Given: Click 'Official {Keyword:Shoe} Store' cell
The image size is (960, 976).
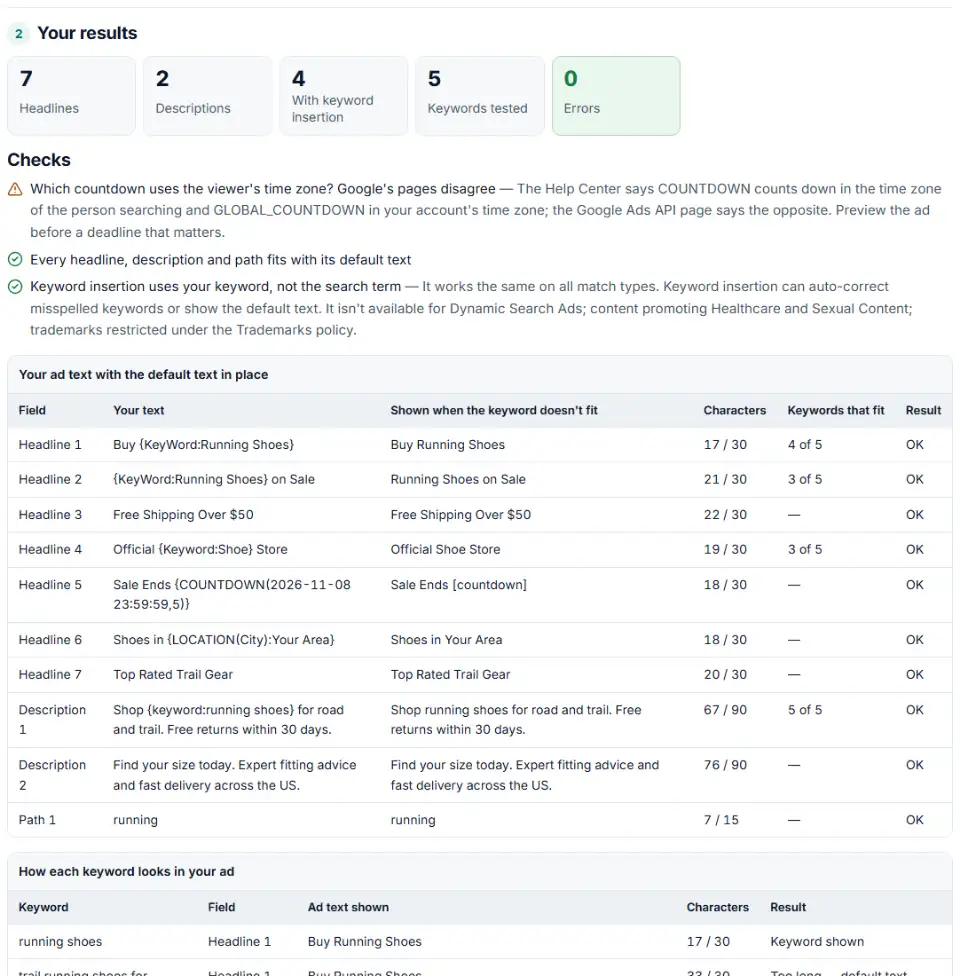Looking at the screenshot, I should 200,550.
